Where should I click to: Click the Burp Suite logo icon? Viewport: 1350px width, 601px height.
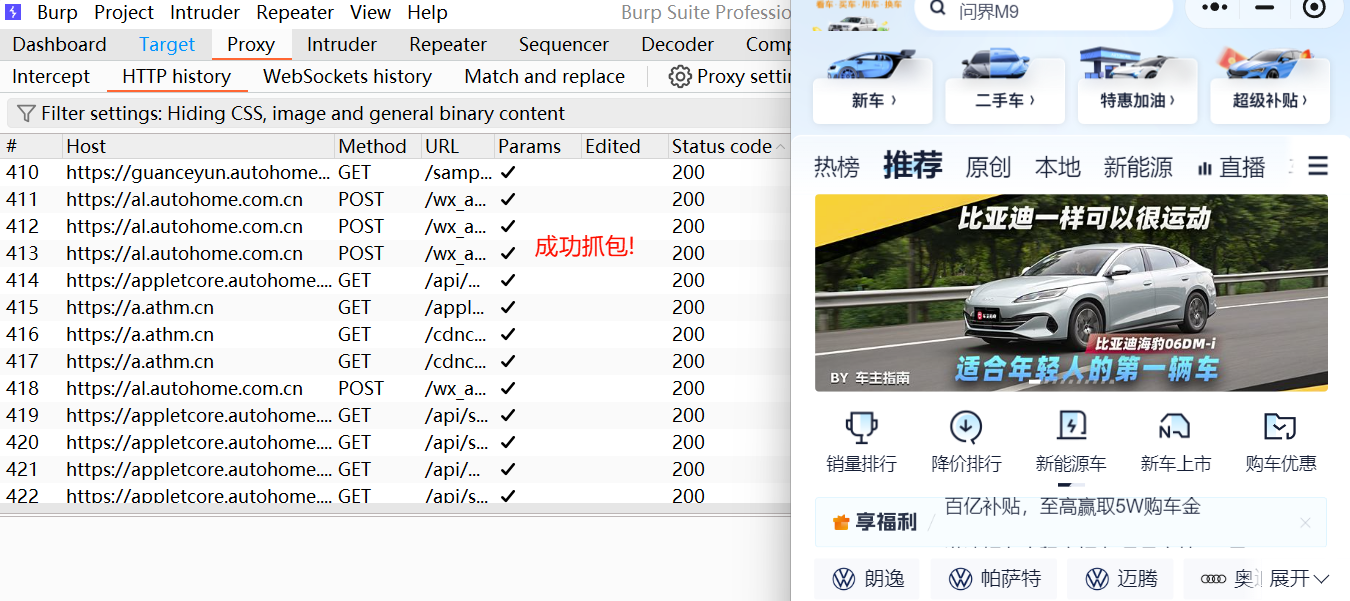[13, 13]
